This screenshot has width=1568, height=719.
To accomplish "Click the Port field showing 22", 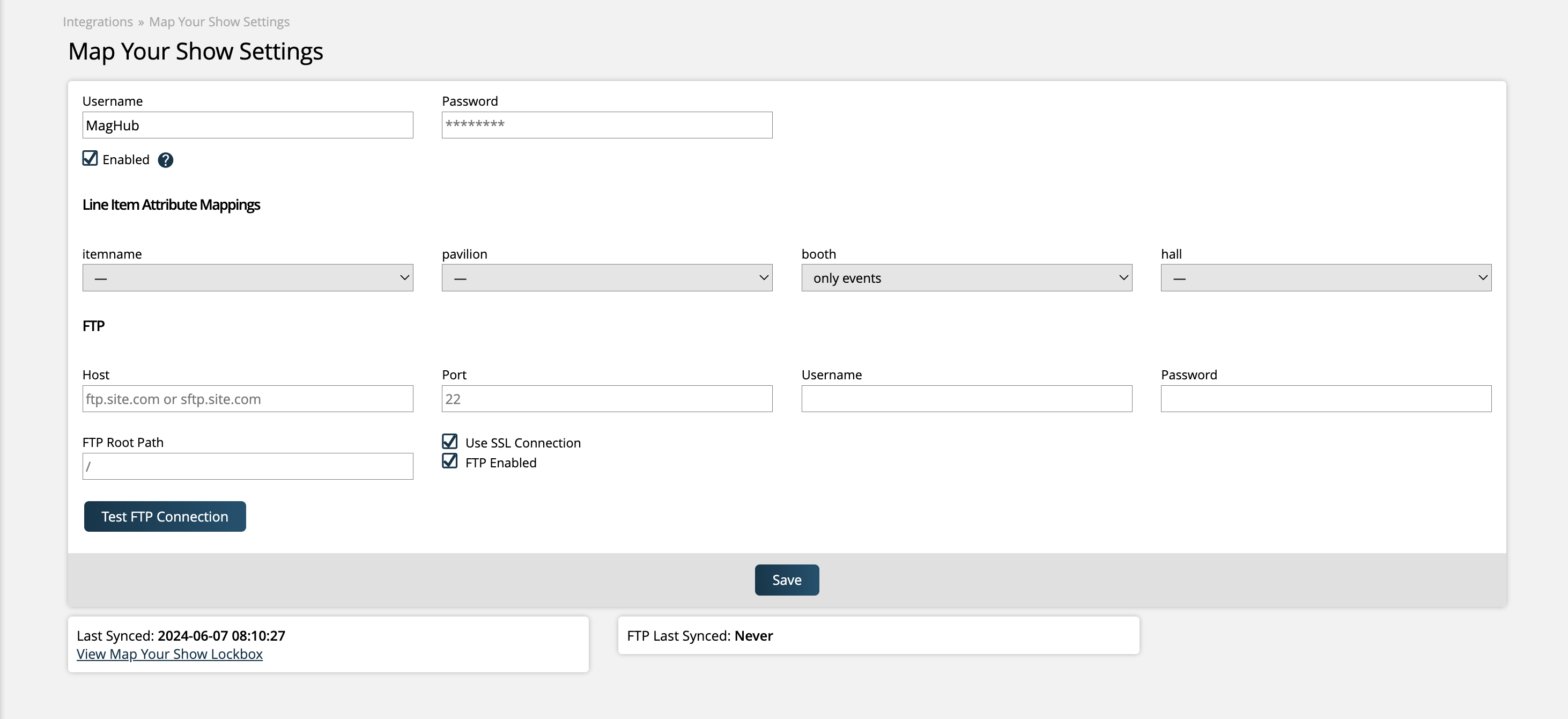I will [x=607, y=399].
